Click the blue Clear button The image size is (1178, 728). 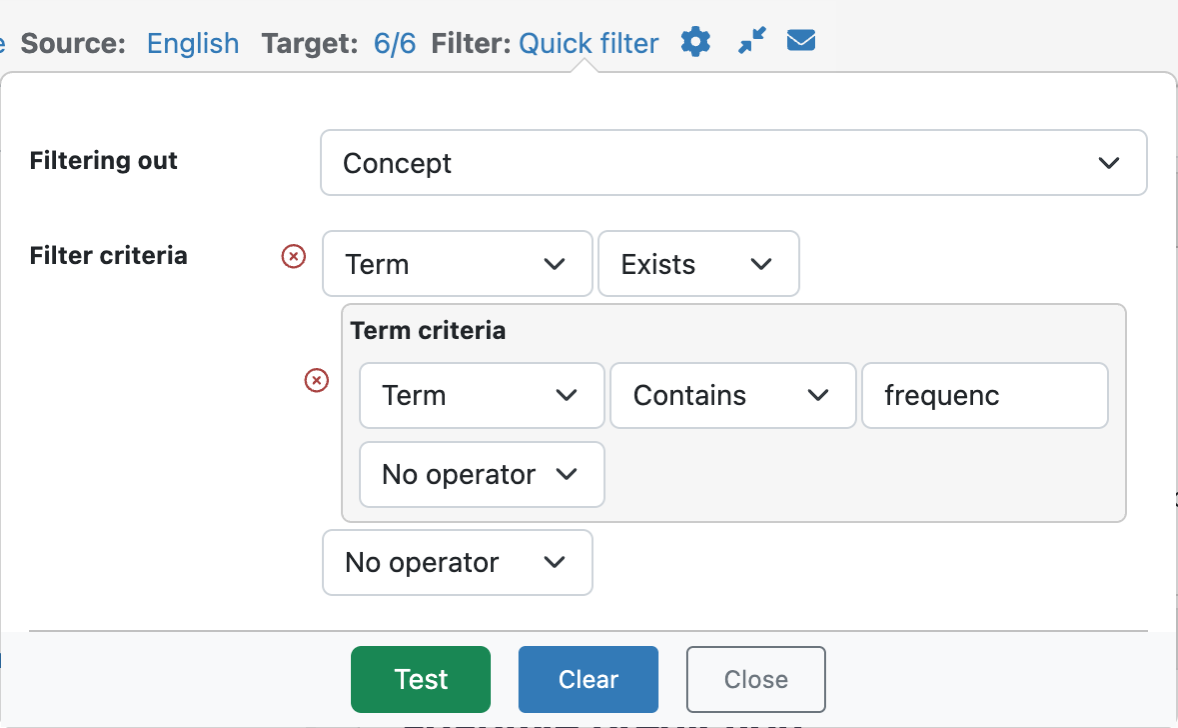pos(588,679)
